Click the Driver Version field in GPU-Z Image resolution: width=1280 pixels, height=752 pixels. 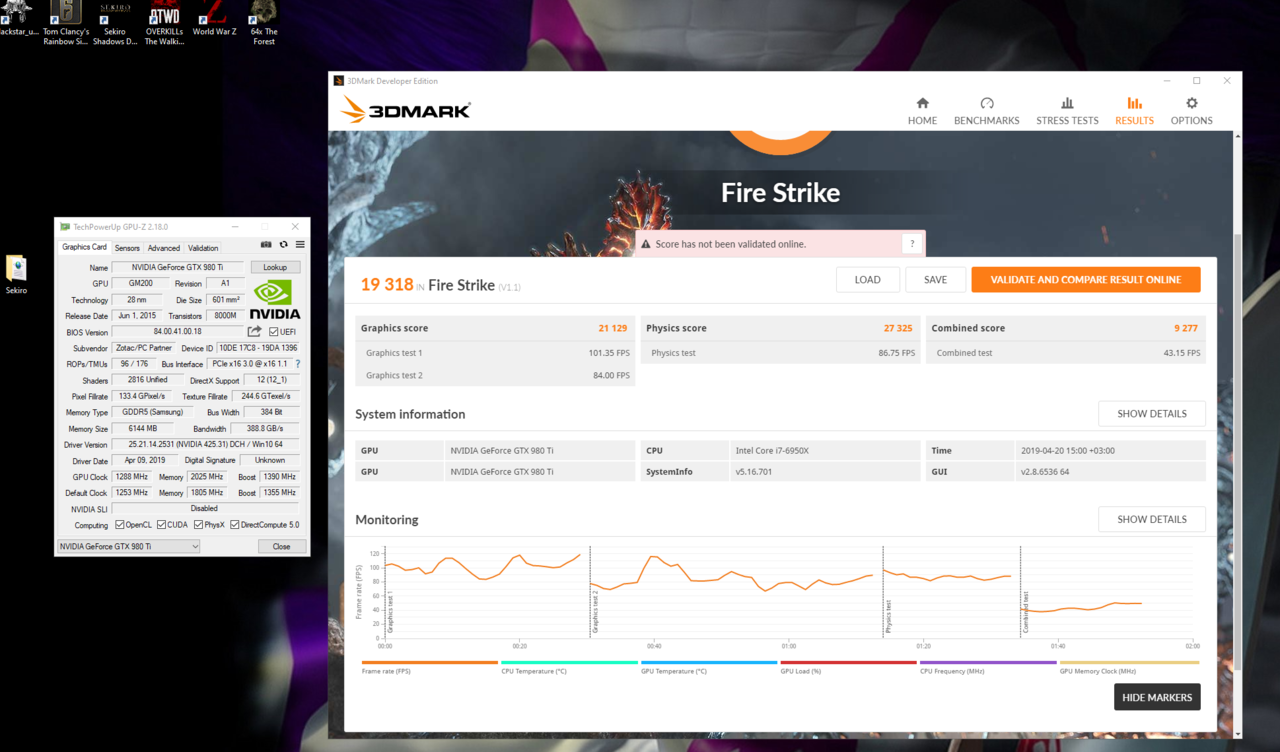point(205,445)
